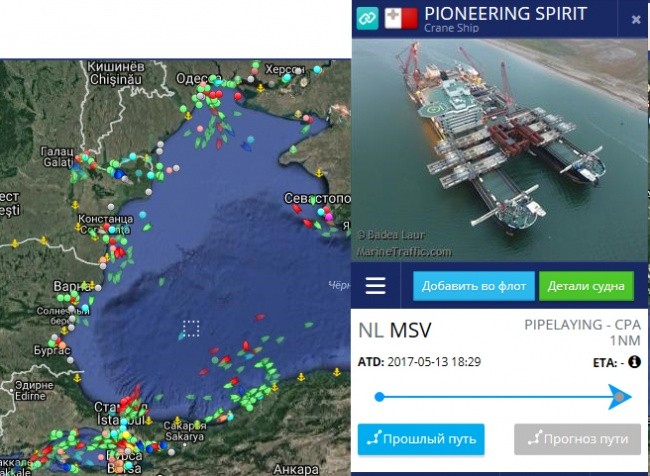This screenshot has height=476, width=650.
Task: Click the voyage progress start dot
Action: pos(379,397)
